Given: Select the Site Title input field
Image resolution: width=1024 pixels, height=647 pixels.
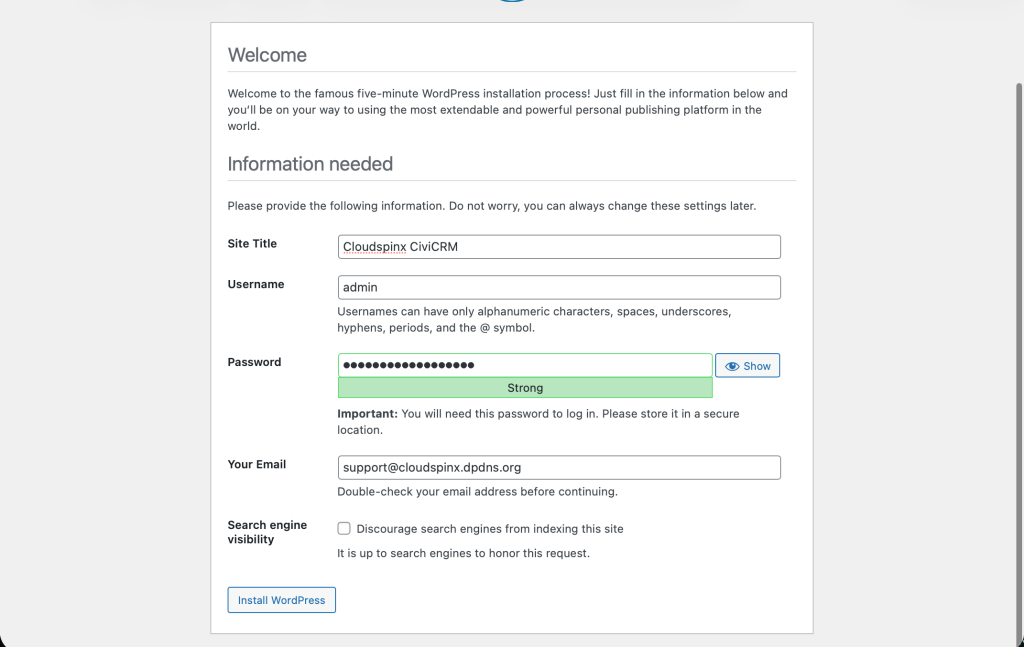Looking at the screenshot, I should point(558,246).
